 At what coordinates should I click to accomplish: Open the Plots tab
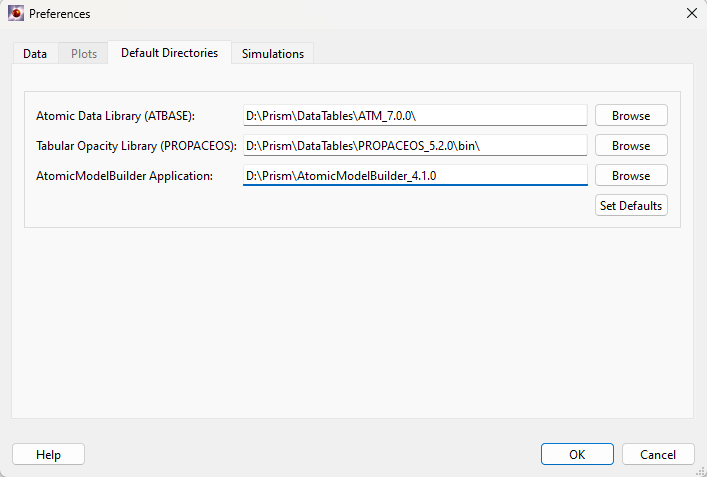[84, 54]
